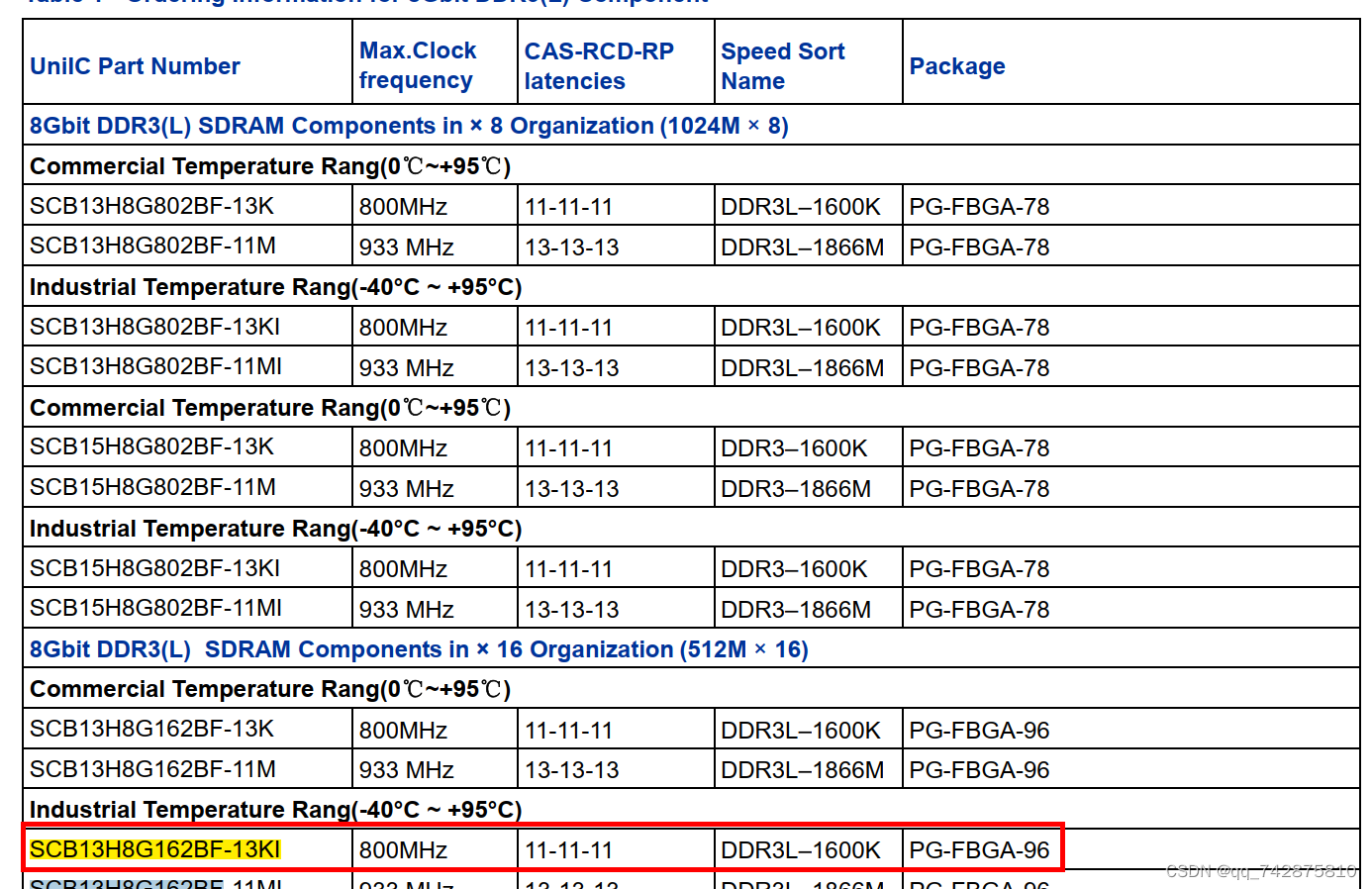This screenshot has height=889, width=1372.
Task: Click 800MHz in the SCB13H8G162BF-13K row
Action: 403,731
